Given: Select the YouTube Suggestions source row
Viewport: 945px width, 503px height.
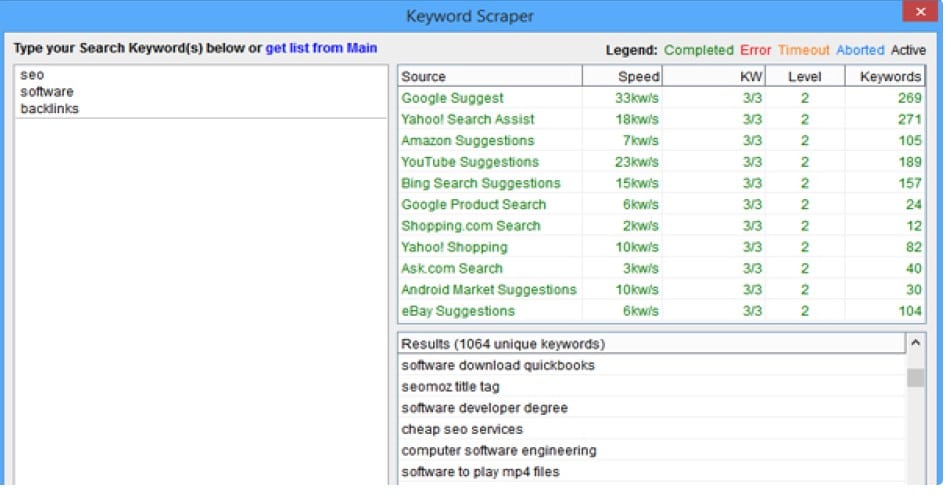Looking at the screenshot, I should click(x=661, y=162).
